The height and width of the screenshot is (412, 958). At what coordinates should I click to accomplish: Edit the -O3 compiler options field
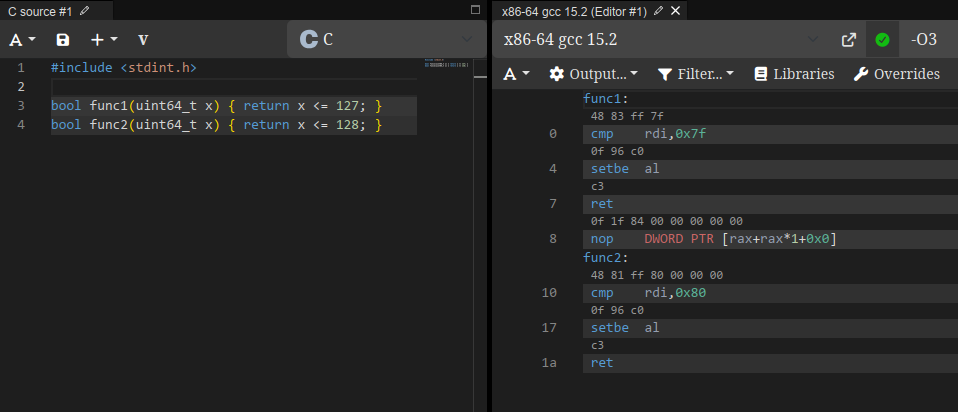click(x=928, y=40)
